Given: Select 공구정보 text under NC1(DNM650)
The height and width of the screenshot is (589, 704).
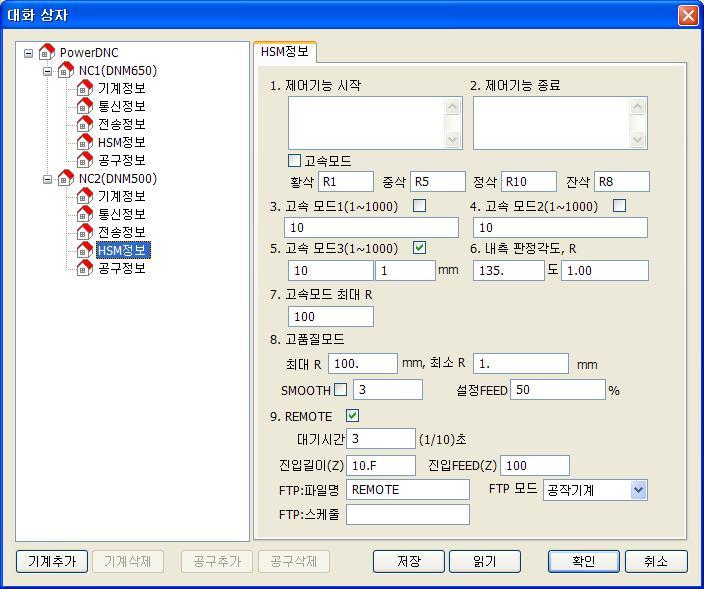Looking at the screenshot, I should 122,160.
